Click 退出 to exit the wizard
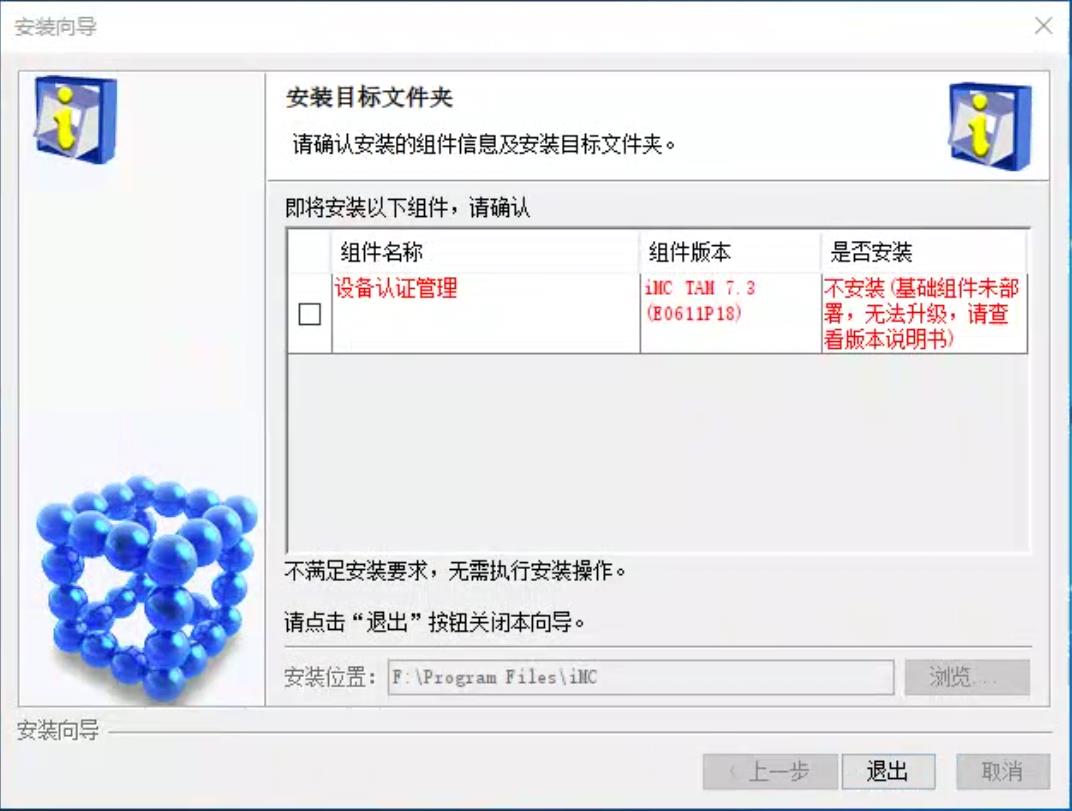Screen dimensions: 1072x811 click(888, 771)
